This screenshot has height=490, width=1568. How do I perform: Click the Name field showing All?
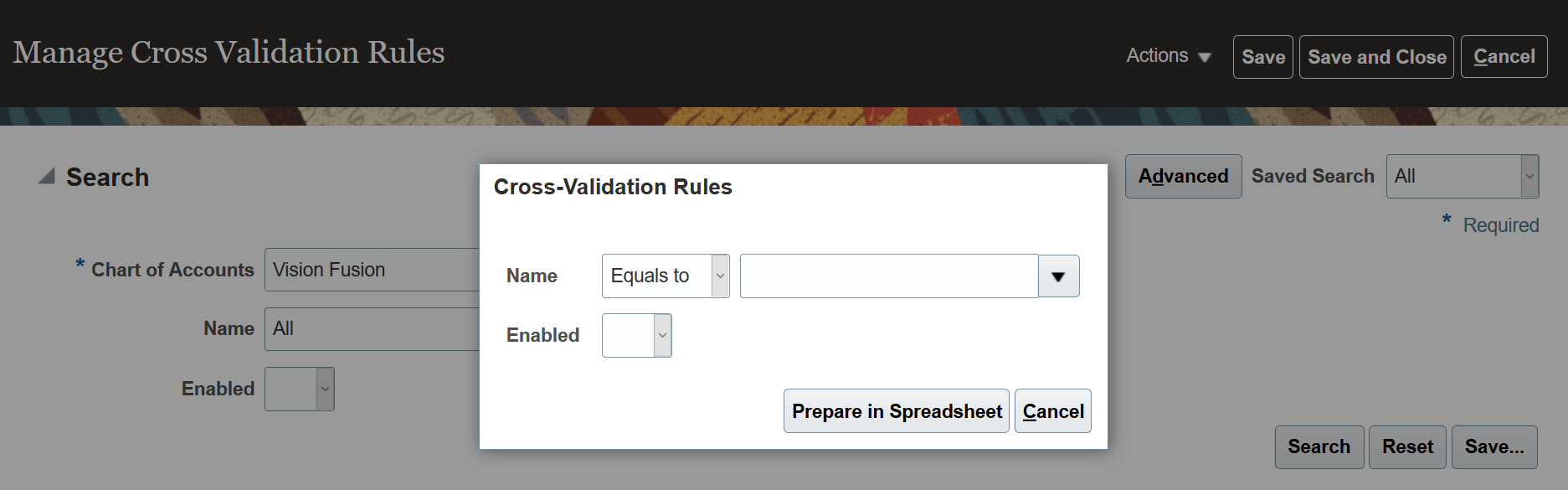pos(373,329)
